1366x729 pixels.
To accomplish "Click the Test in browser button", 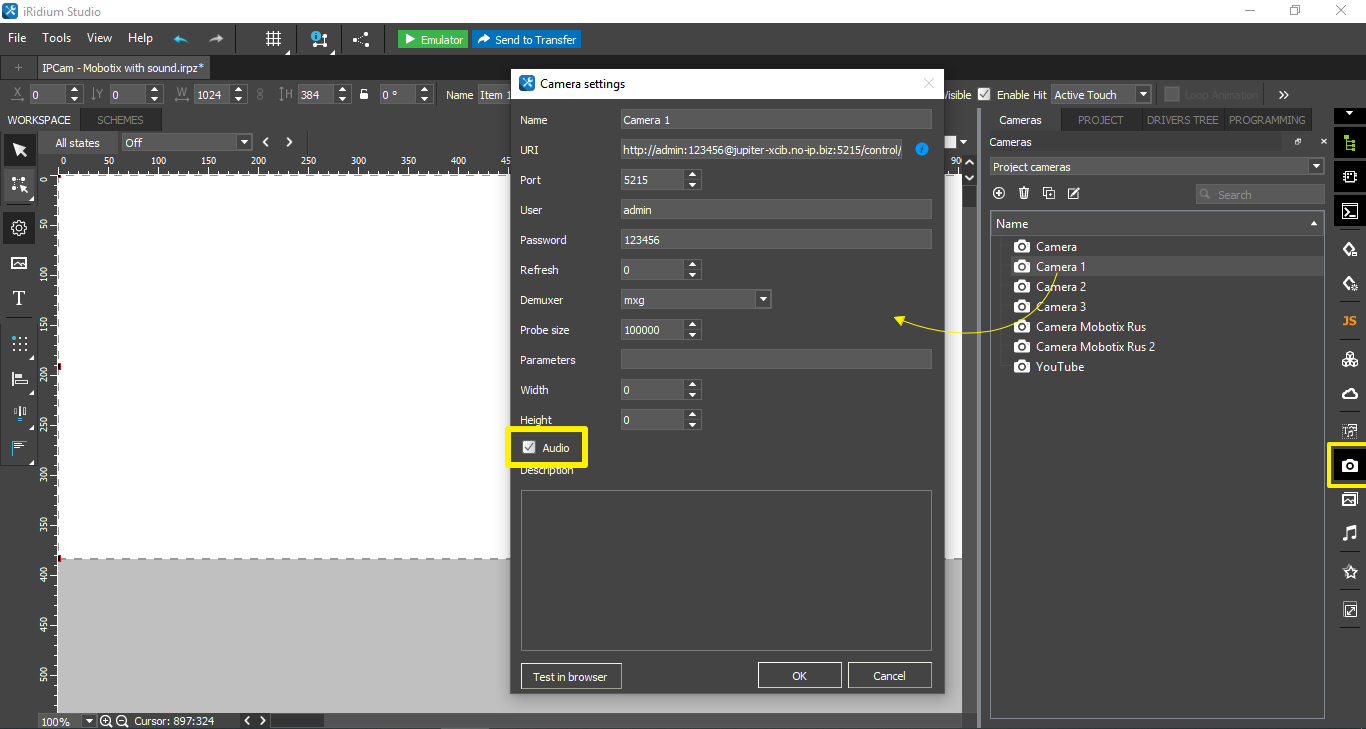I will (x=570, y=676).
